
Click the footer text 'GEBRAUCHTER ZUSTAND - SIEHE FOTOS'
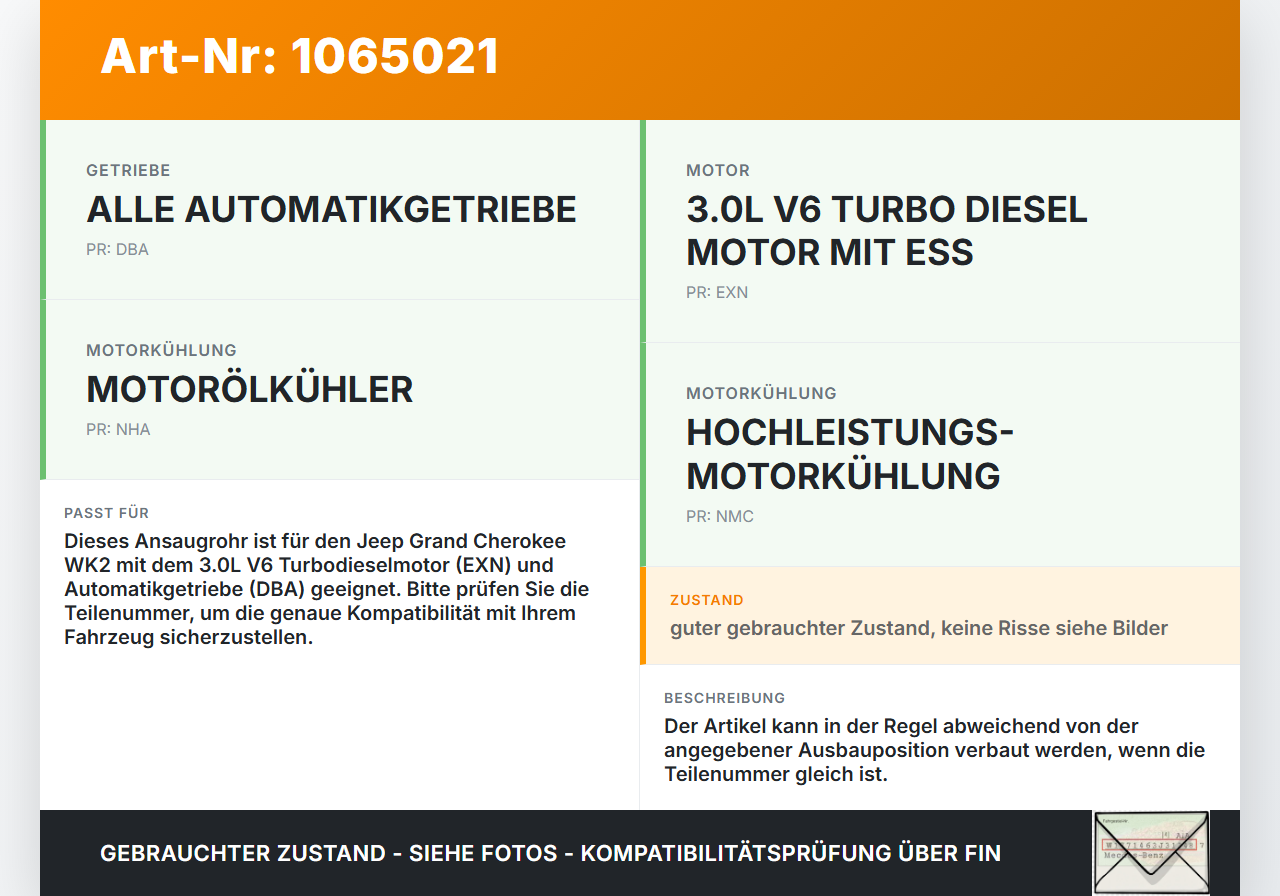(329, 853)
